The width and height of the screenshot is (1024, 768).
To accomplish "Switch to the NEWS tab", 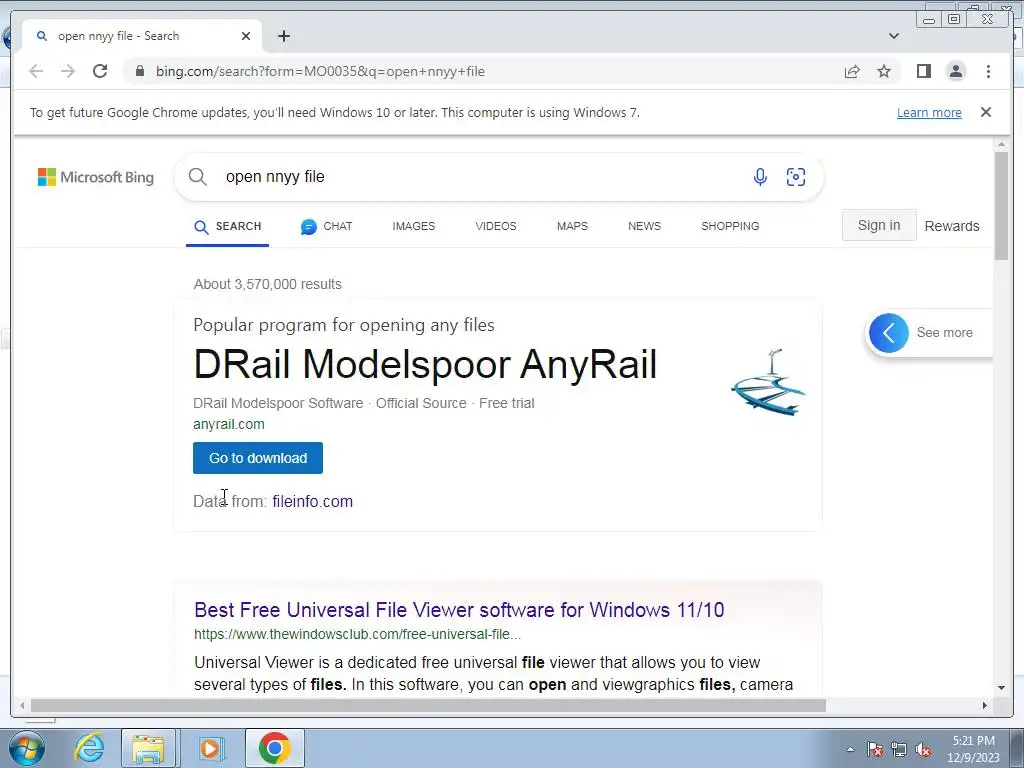I will [x=644, y=226].
